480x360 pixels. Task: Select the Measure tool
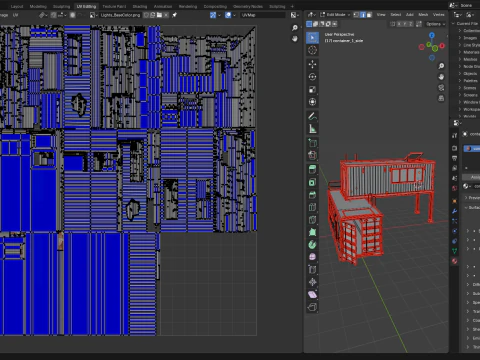(x=312, y=129)
